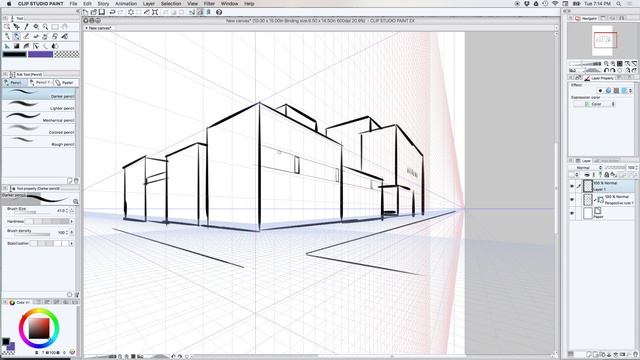640x360 pixels.
Task: Toggle Tone effect icon in Layer Property
Action: pyautogui.click(x=616, y=91)
